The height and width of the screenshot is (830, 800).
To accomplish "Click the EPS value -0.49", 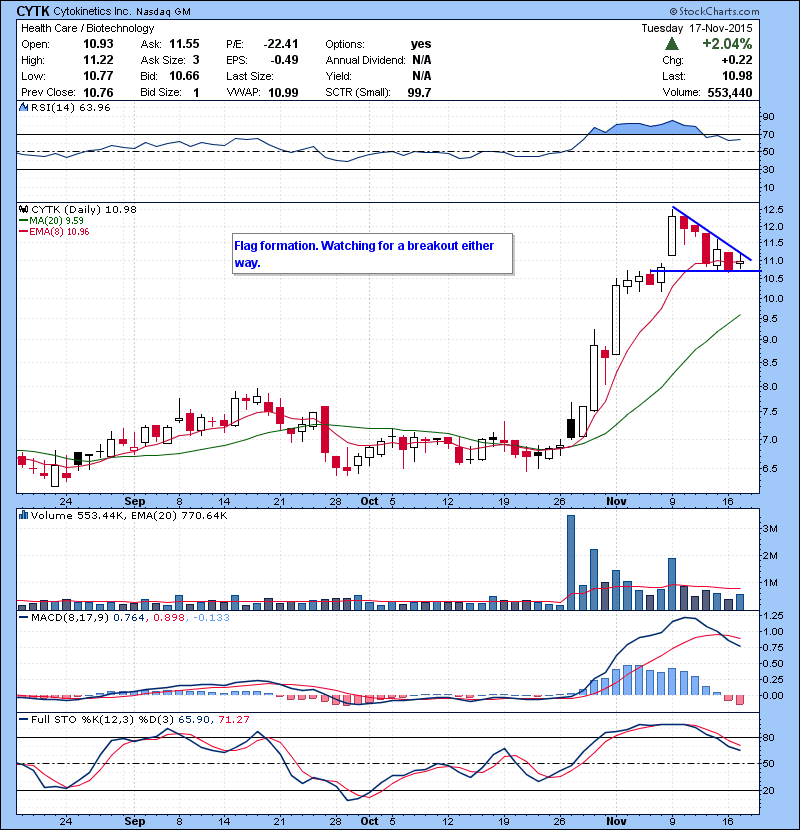I will [x=284, y=60].
